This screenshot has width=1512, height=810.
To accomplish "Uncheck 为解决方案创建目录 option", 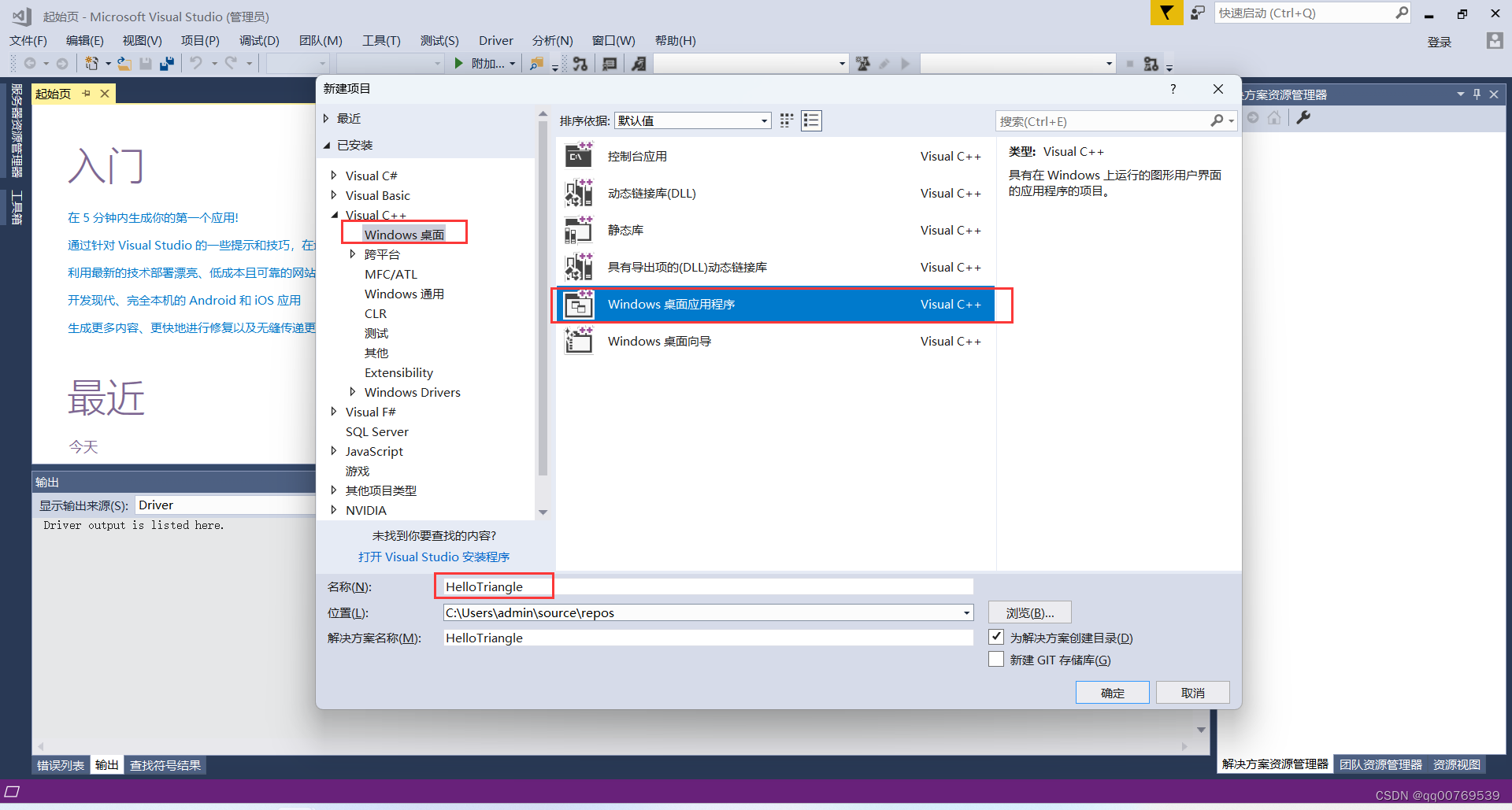I will 996,637.
